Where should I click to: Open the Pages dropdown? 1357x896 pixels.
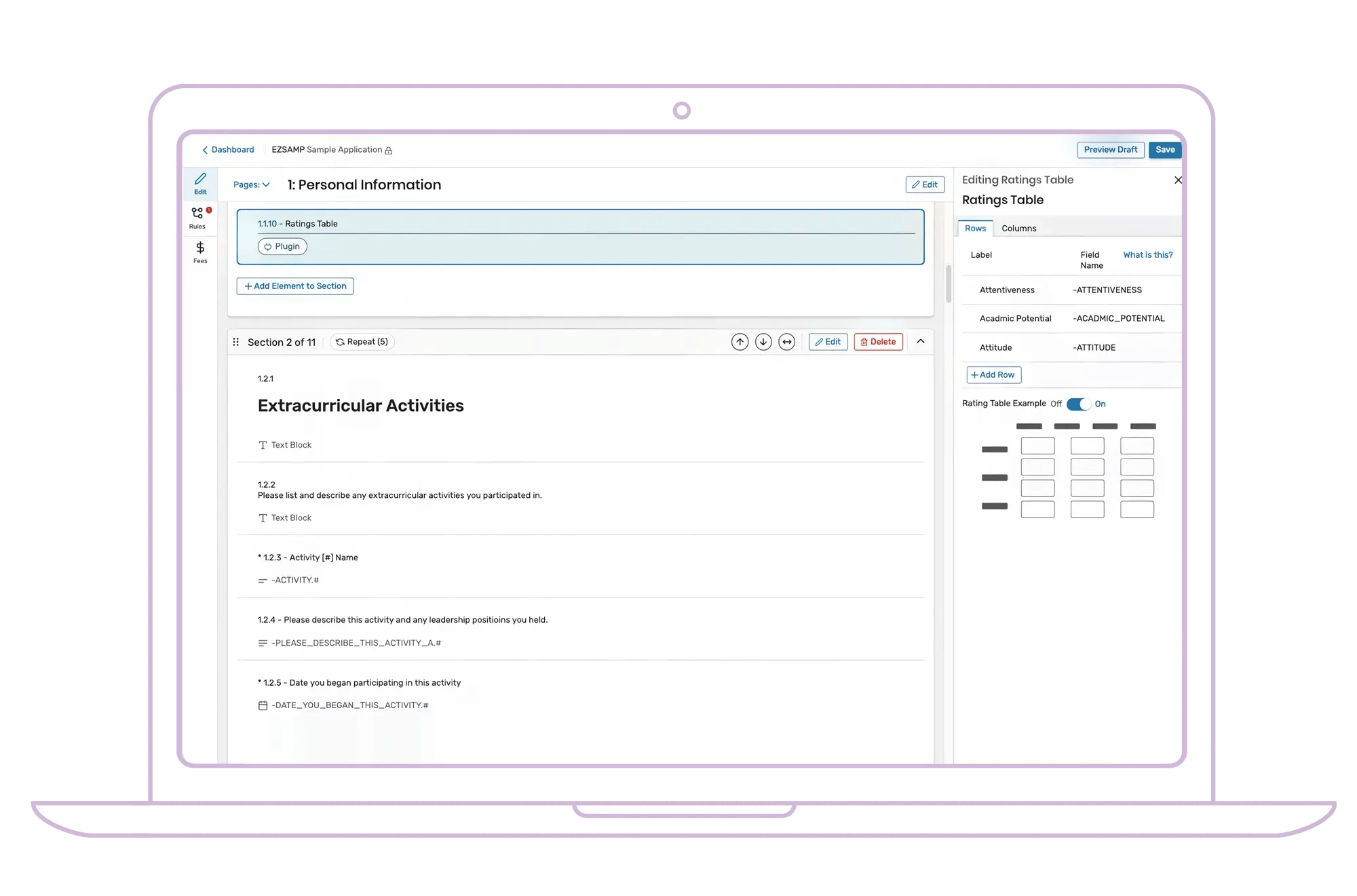[x=251, y=184]
